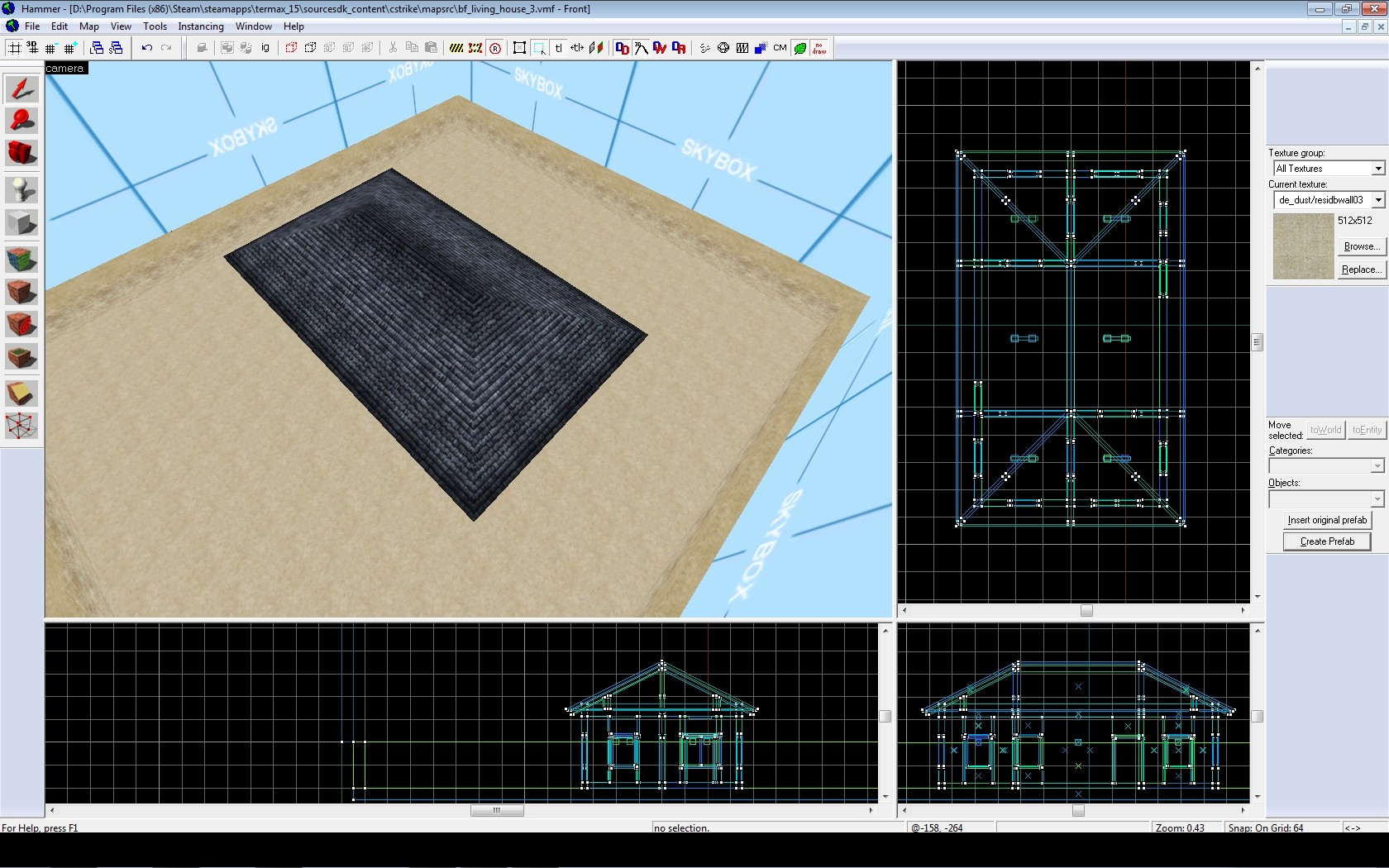Activate the Magnify tool

pyautogui.click(x=21, y=121)
